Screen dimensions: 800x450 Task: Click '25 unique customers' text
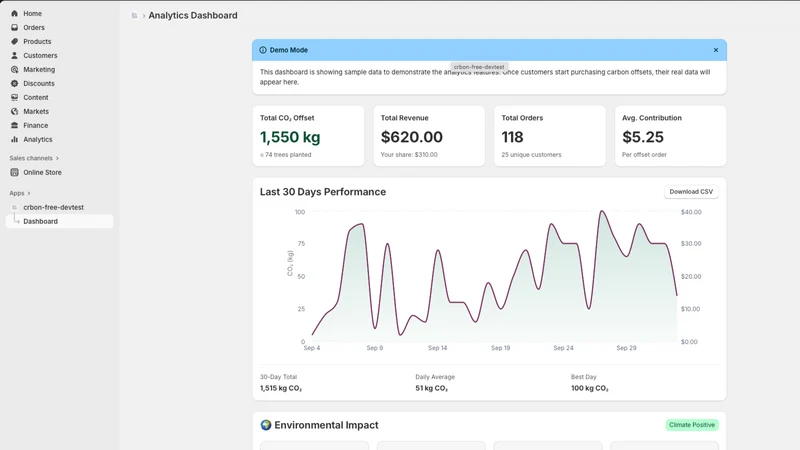tap(531, 155)
